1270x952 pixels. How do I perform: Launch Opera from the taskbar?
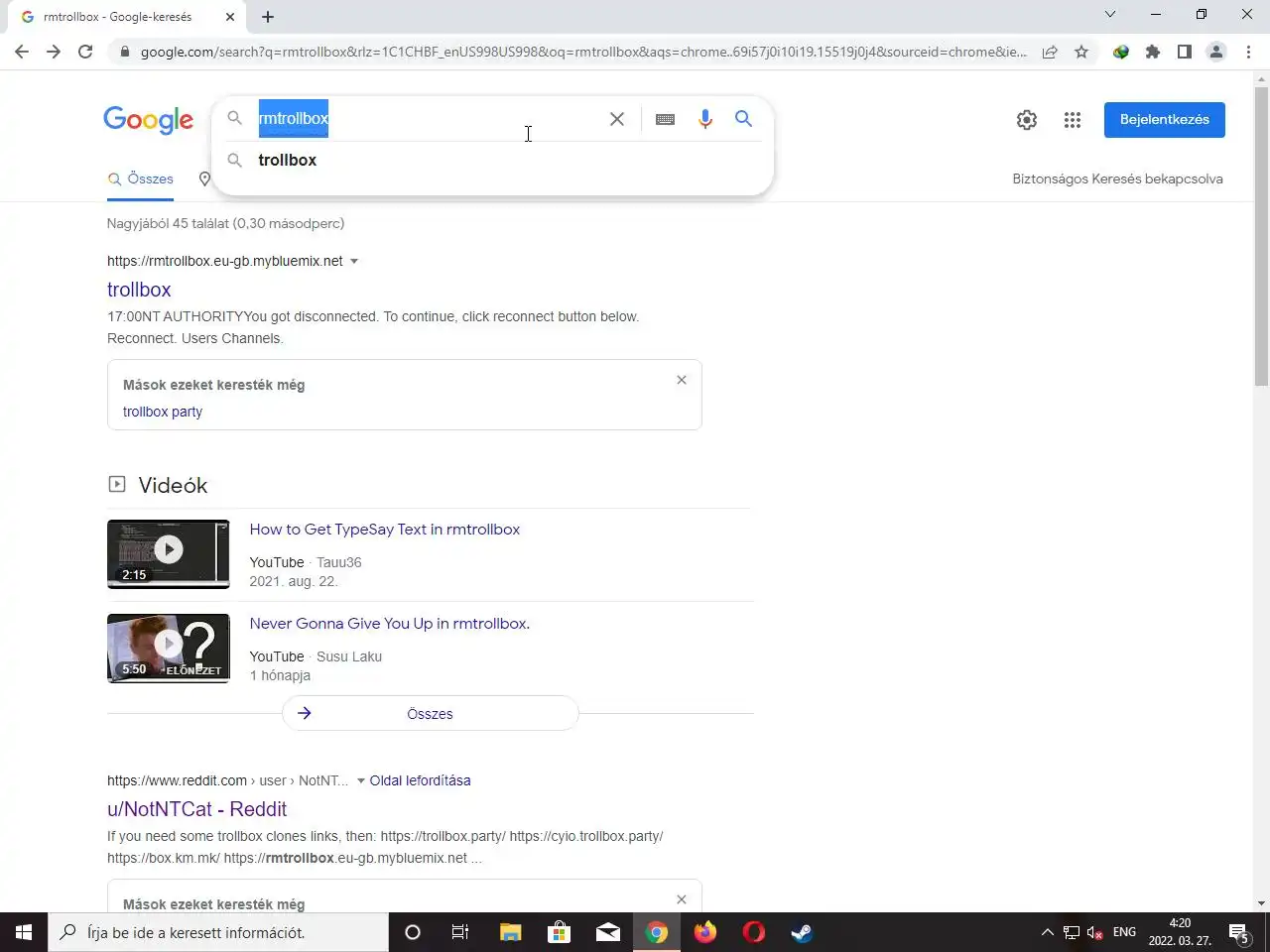click(x=753, y=932)
